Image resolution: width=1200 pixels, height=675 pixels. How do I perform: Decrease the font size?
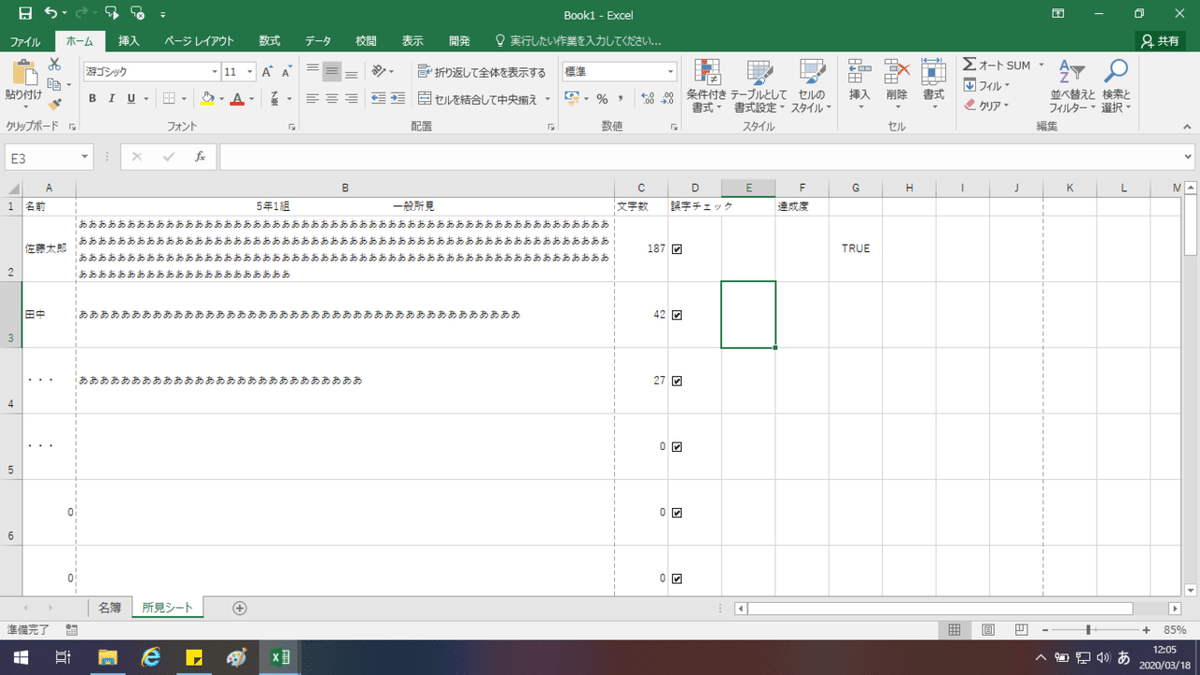(x=286, y=72)
